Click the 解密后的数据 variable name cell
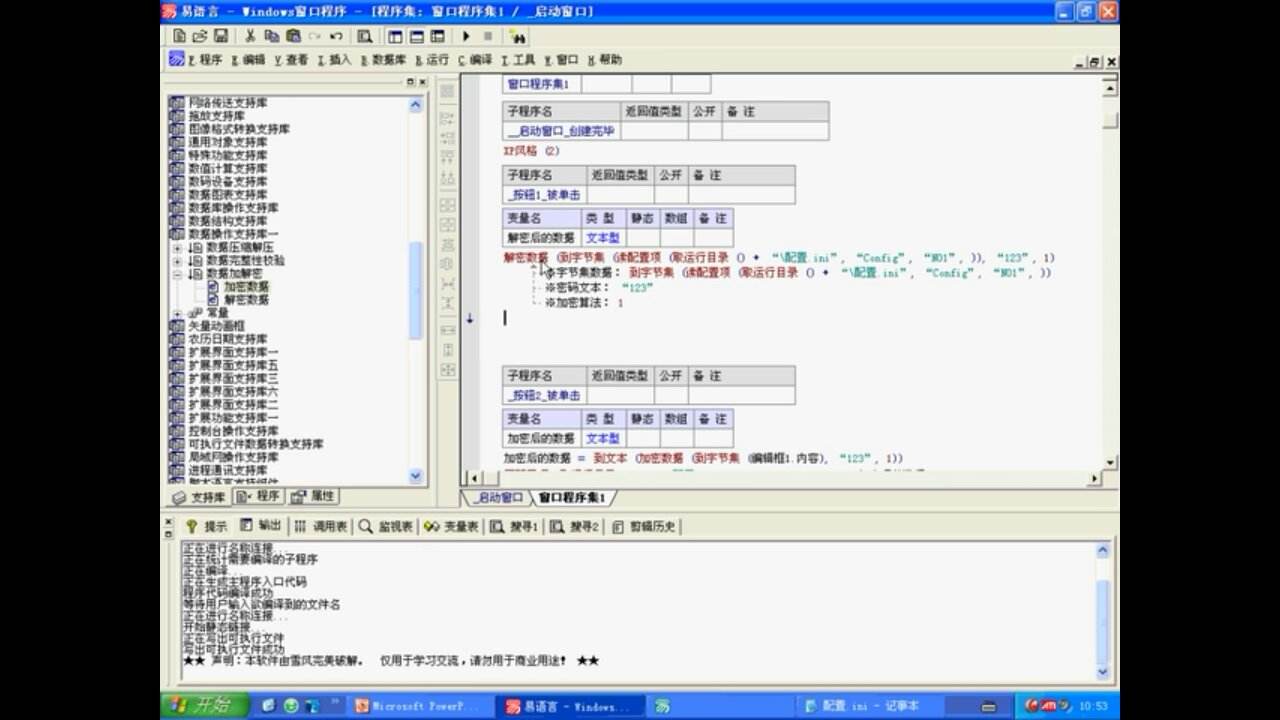 pos(541,238)
